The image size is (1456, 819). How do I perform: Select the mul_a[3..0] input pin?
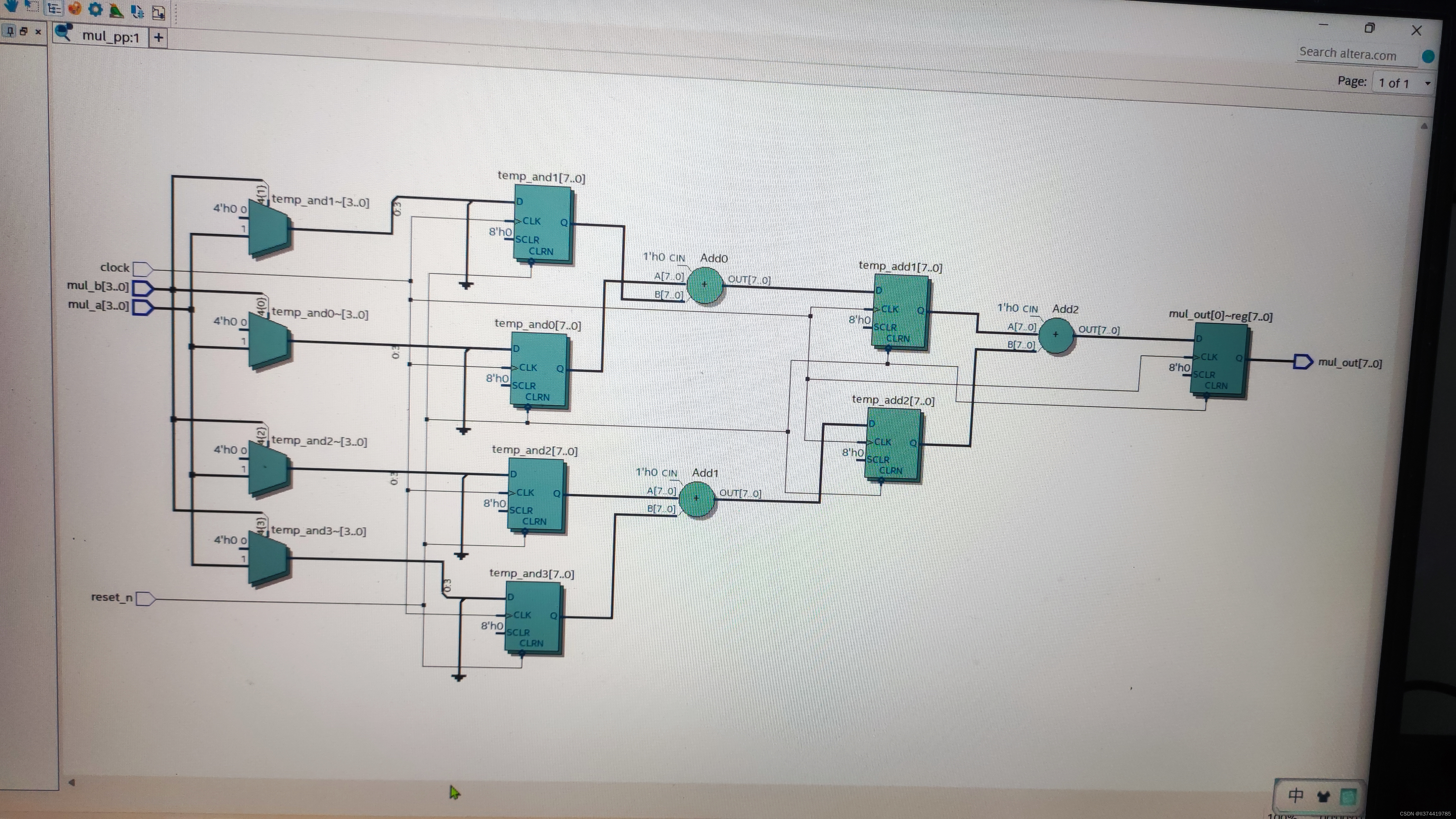[x=143, y=307]
